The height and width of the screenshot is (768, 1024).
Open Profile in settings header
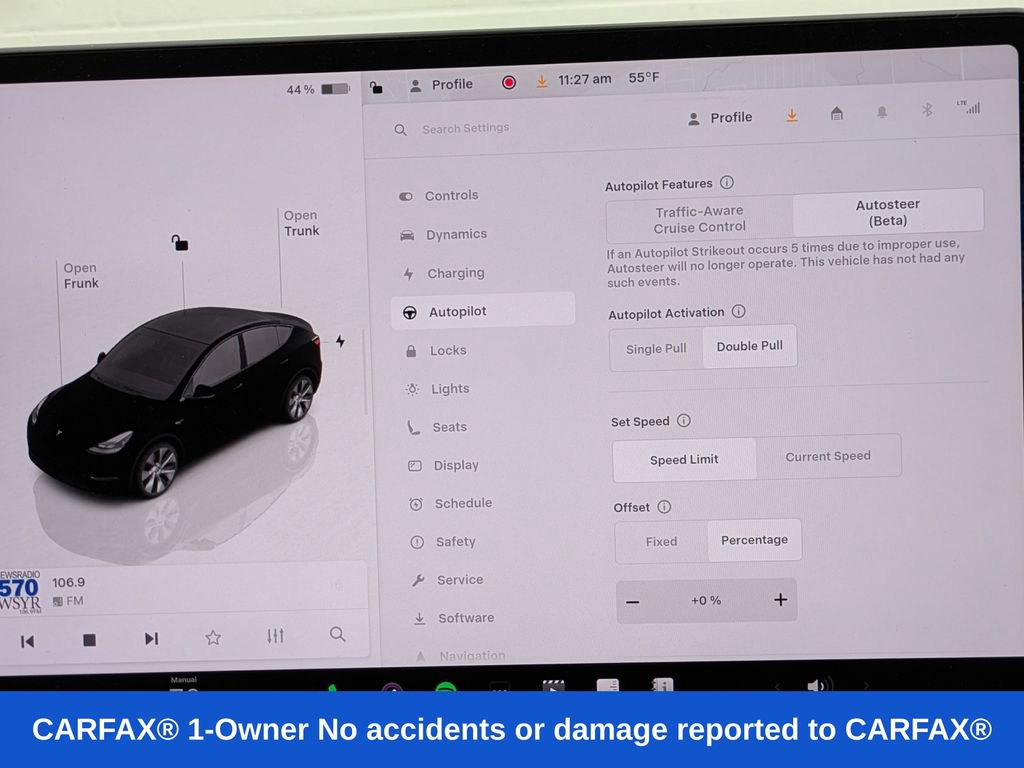[720, 118]
